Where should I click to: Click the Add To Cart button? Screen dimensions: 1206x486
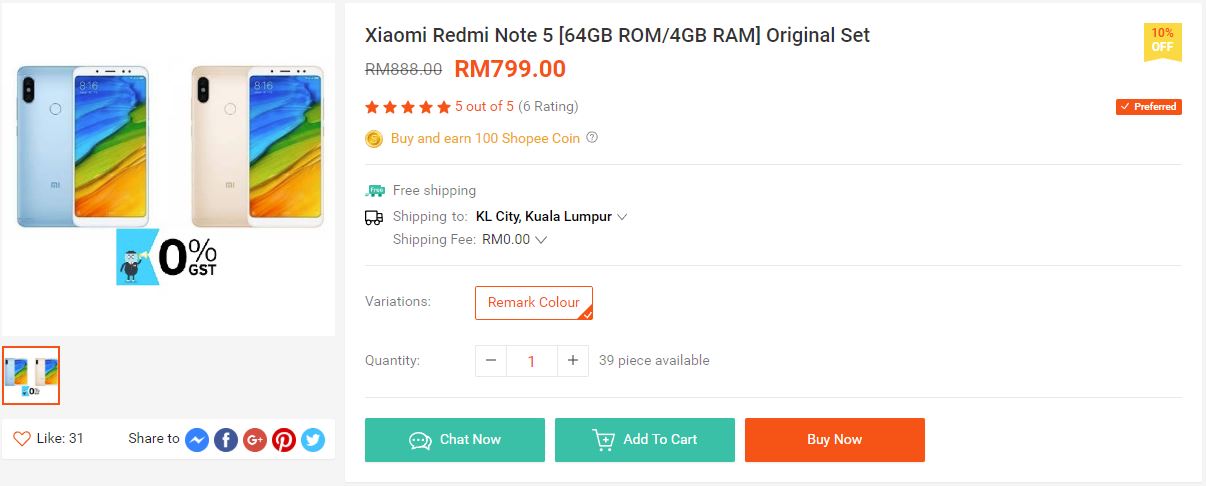[644, 440]
